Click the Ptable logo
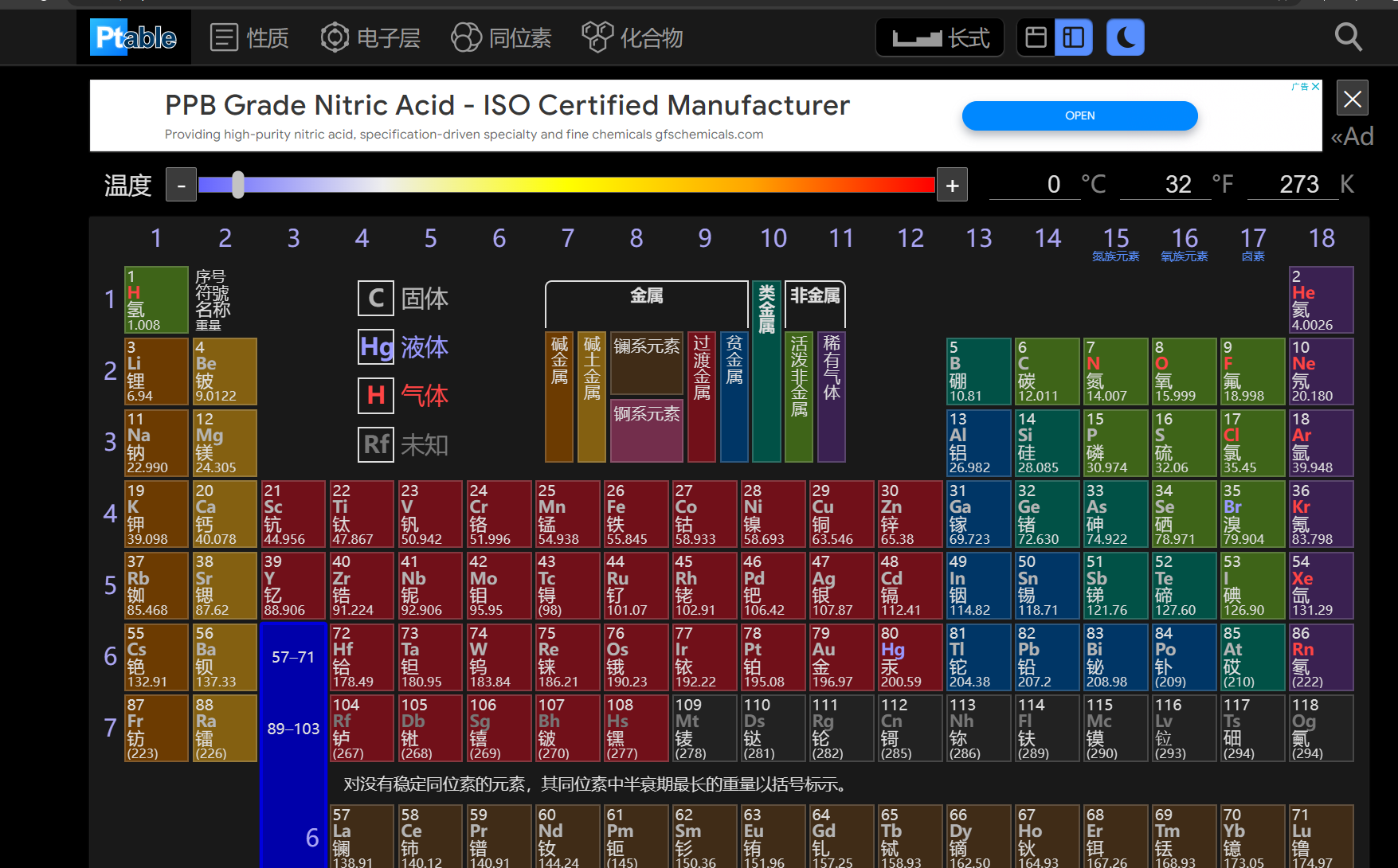The height and width of the screenshot is (868, 1398). click(x=133, y=37)
